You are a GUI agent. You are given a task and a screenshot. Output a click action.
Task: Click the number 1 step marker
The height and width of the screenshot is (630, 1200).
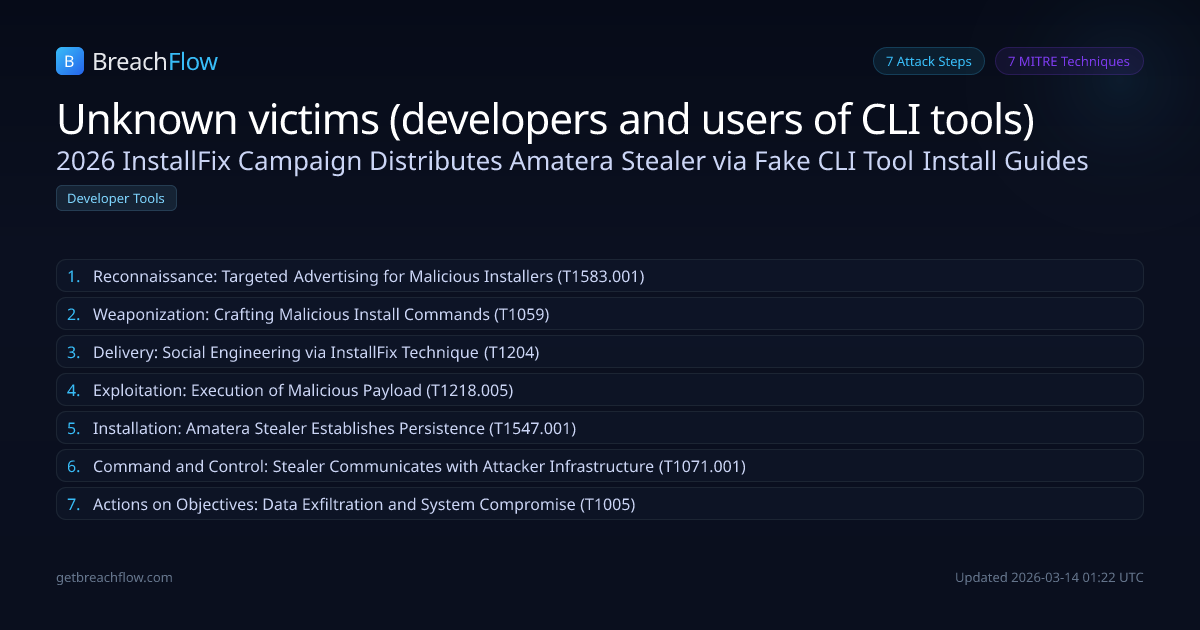pos(73,276)
